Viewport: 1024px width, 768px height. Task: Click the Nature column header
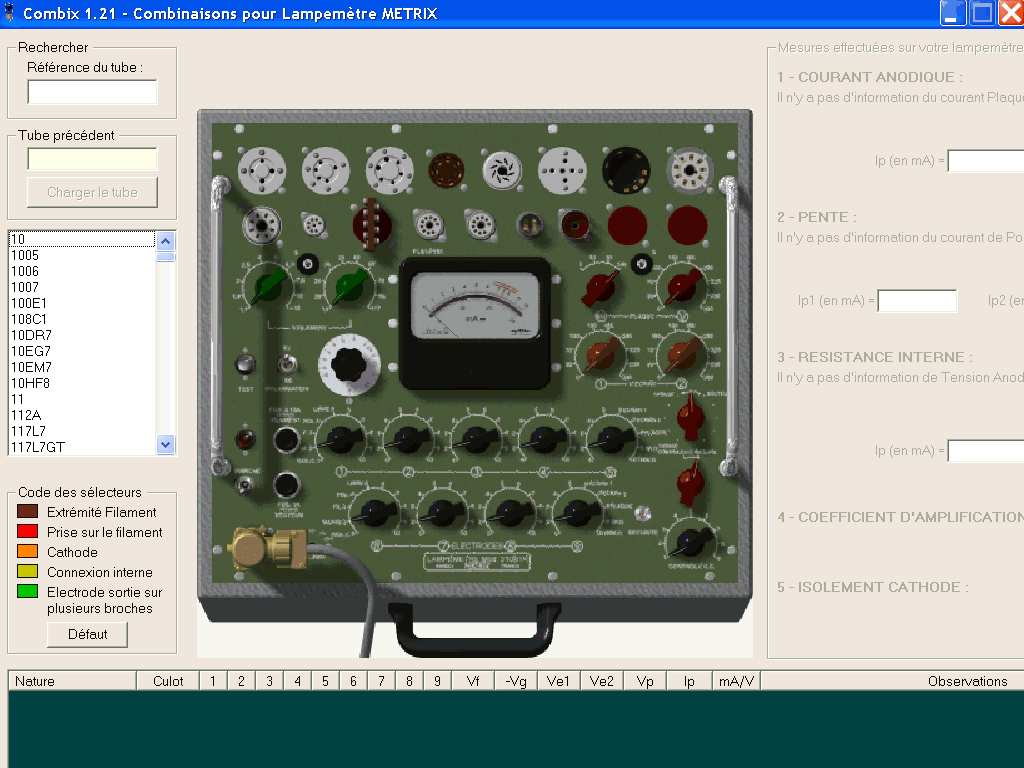coord(72,681)
